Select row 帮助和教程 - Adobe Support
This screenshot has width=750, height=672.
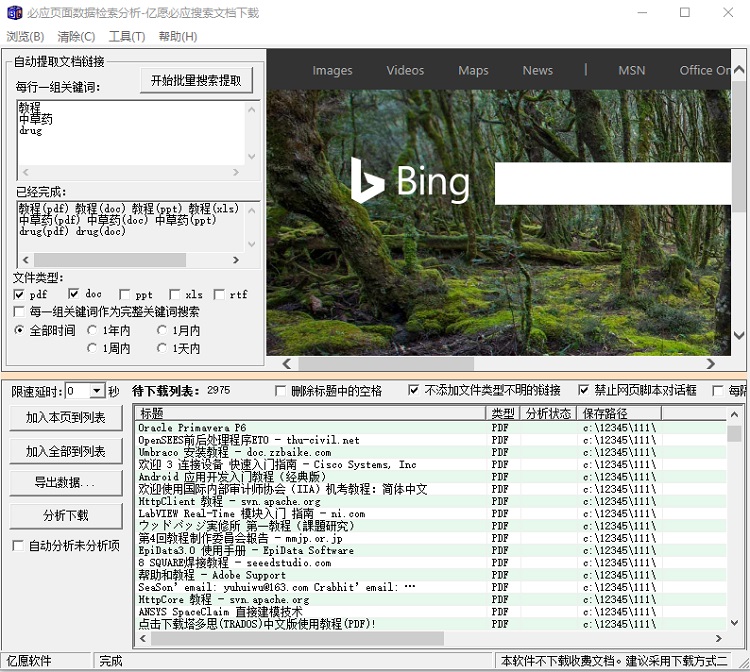(x=430, y=575)
